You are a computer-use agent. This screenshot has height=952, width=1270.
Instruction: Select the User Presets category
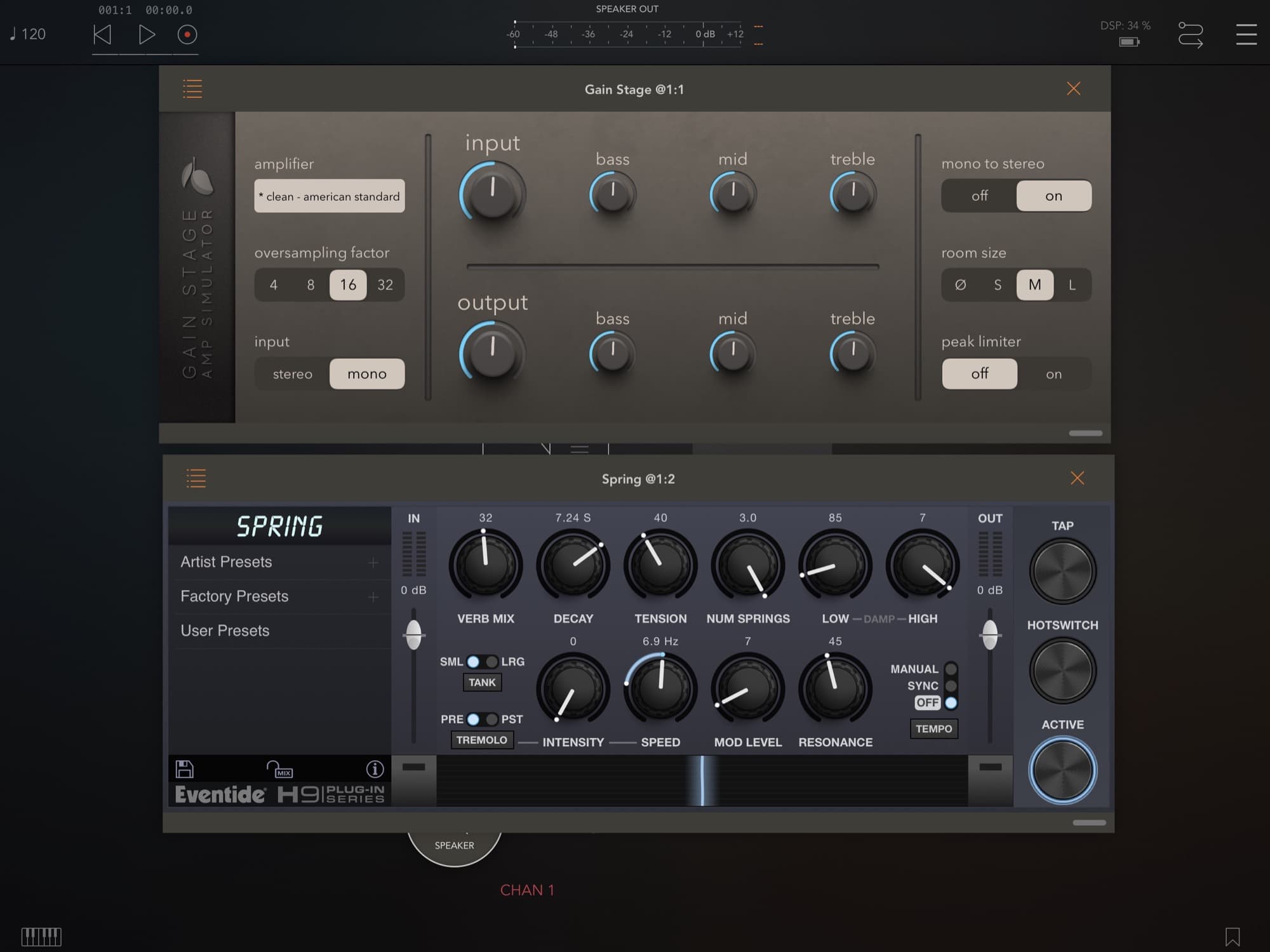(x=225, y=630)
